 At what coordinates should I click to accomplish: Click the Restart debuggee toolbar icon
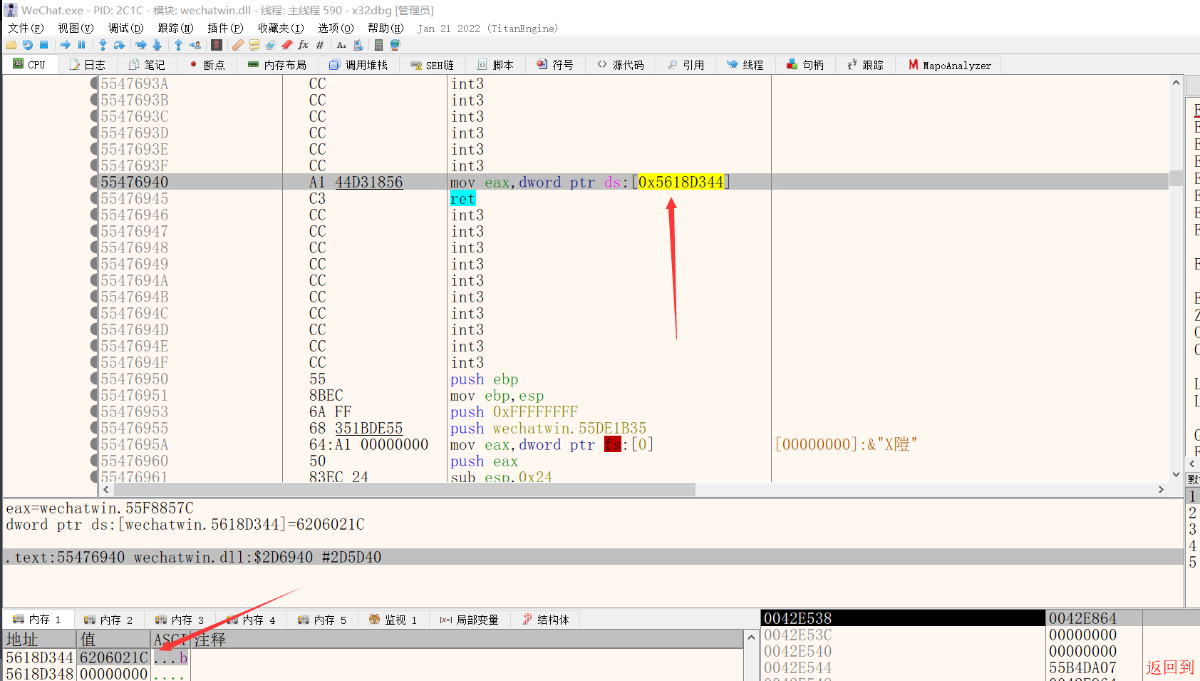pos(28,45)
